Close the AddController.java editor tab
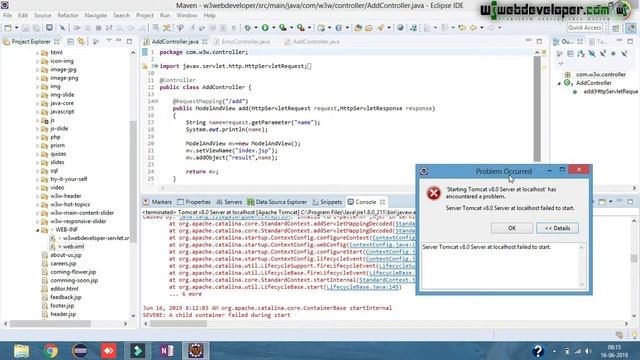The height and width of the screenshot is (360, 640). (204, 42)
